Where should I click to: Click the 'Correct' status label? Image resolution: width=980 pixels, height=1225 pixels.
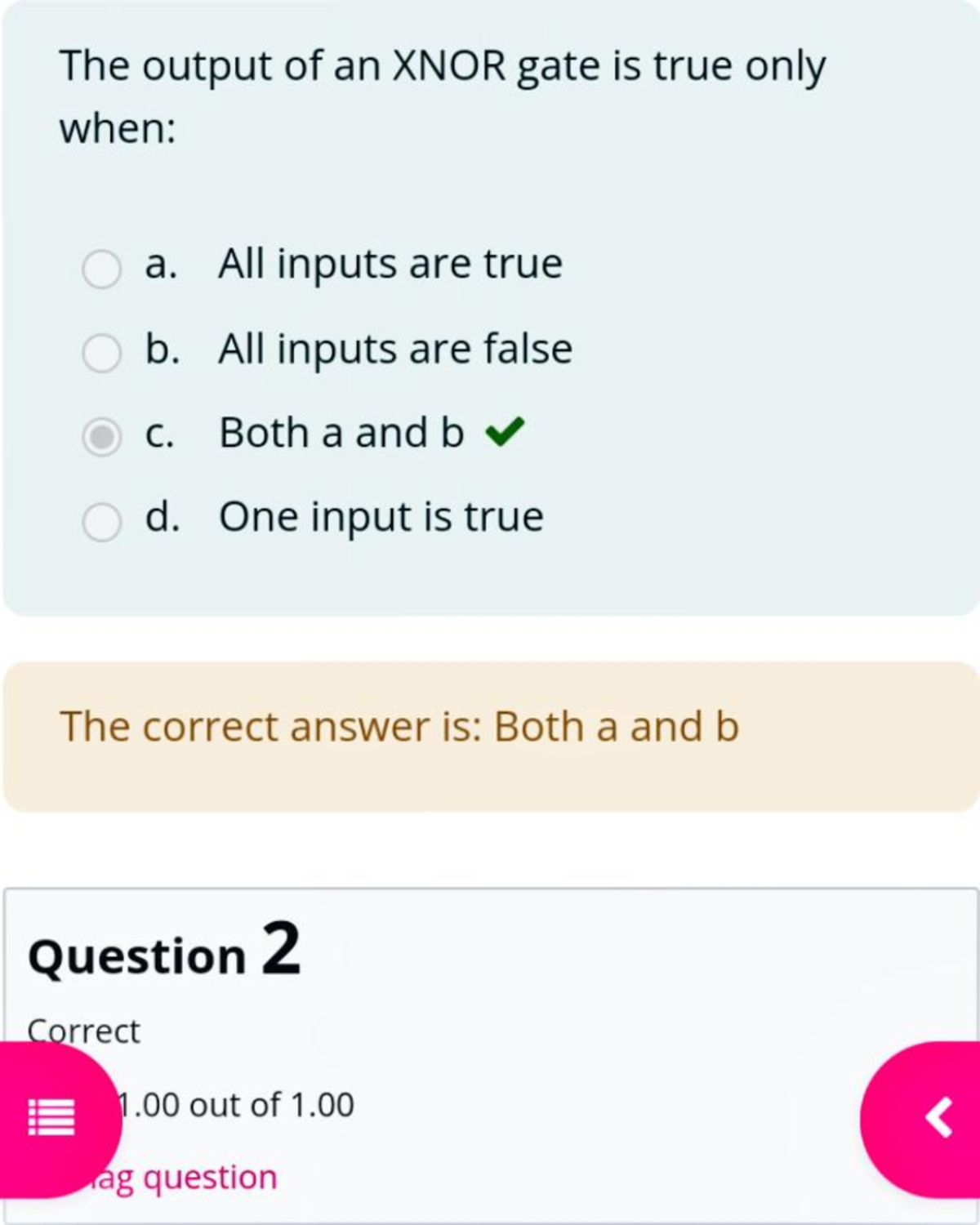pos(83,1031)
